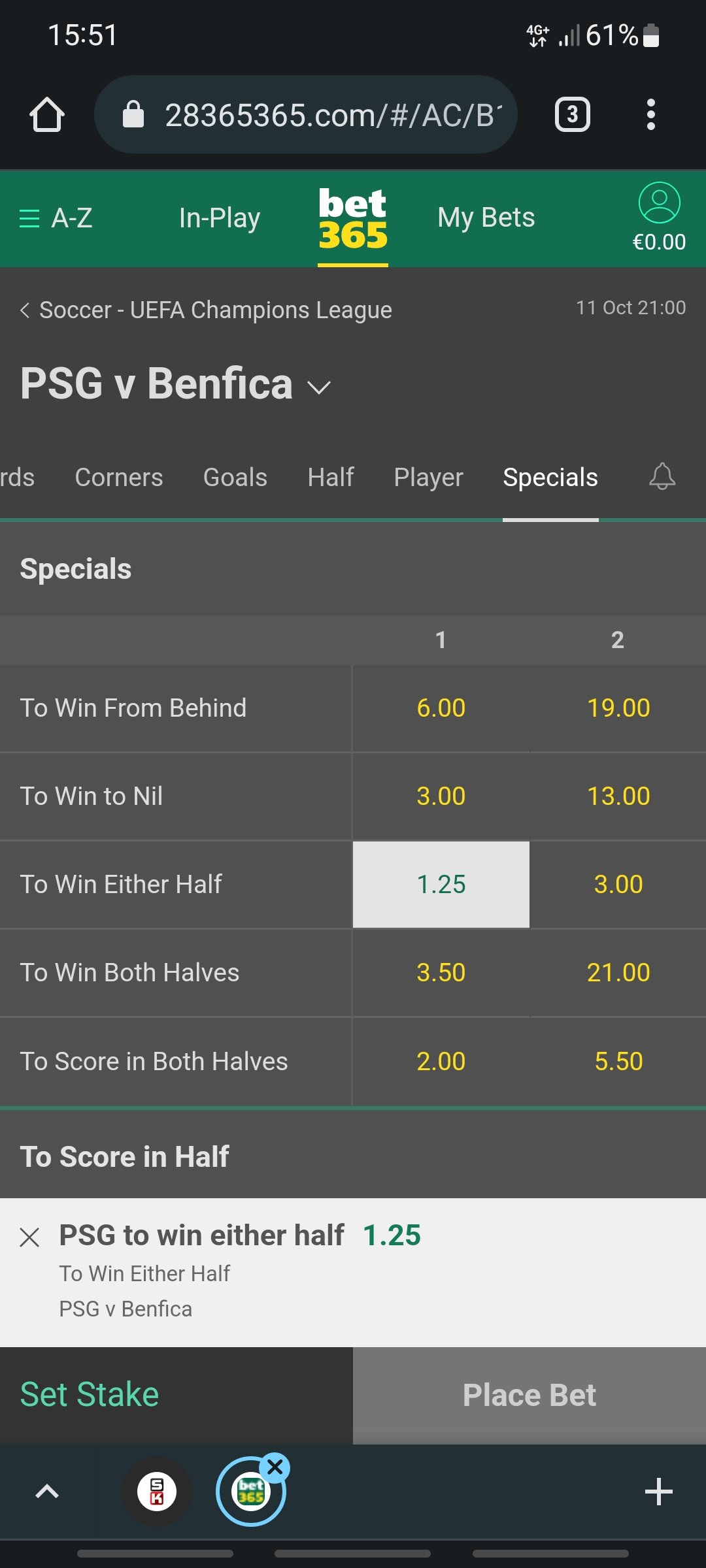Deselect PSG To Win Either Half 1.25 odds
Screen dimensions: 706x1568
coord(441,884)
